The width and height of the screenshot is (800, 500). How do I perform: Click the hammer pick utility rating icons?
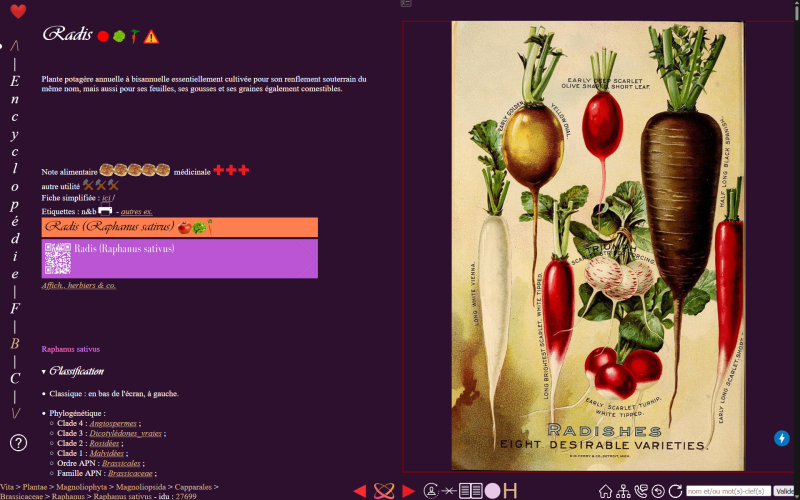pos(101,185)
